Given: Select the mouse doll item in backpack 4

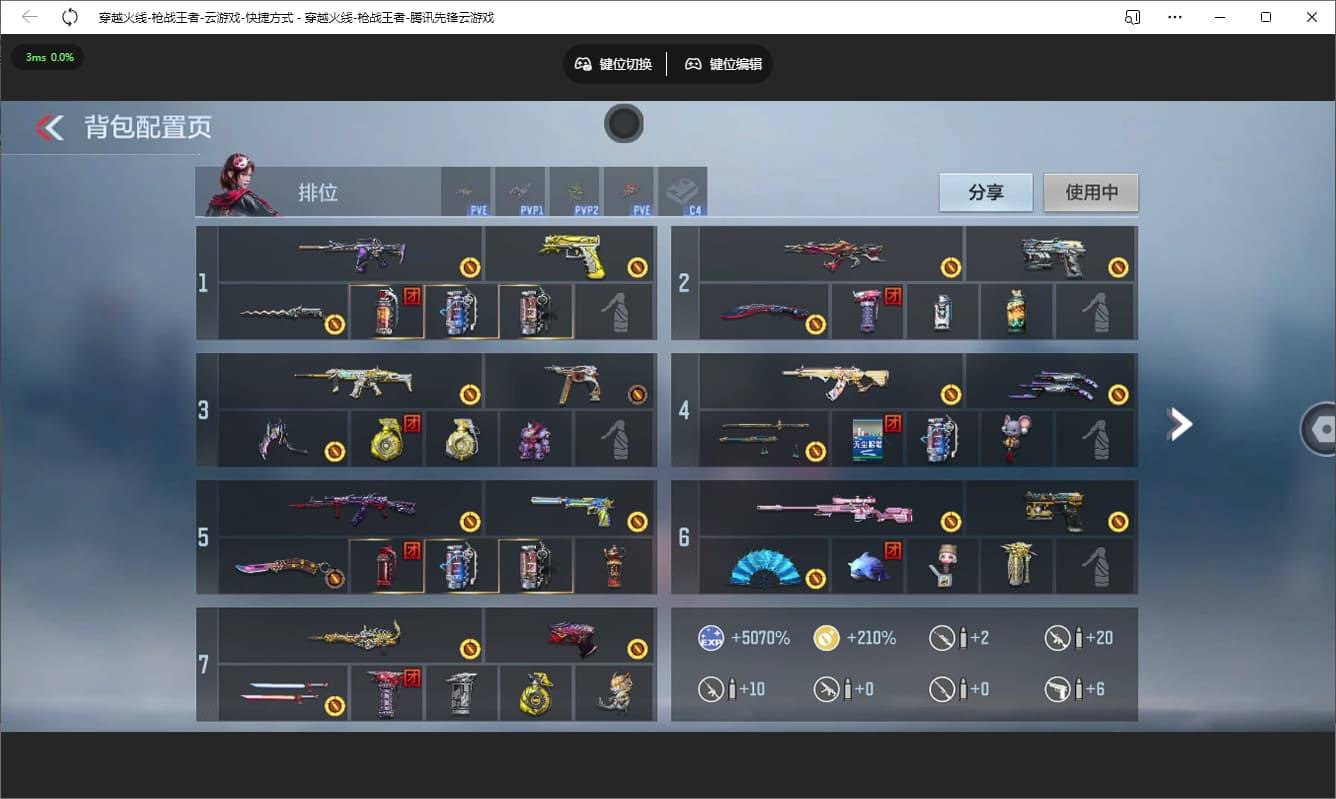Looking at the screenshot, I should click(x=1016, y=439).
